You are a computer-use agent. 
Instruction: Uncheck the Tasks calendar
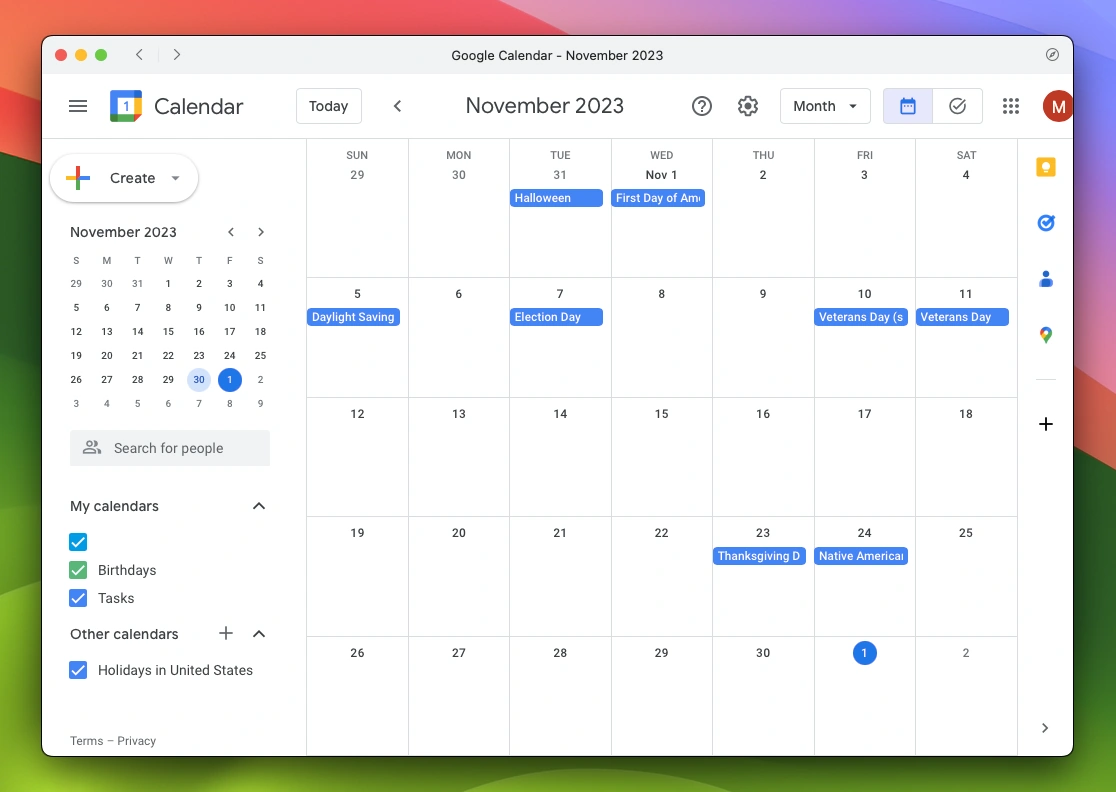pyautogui.click(x=78, y=598)
